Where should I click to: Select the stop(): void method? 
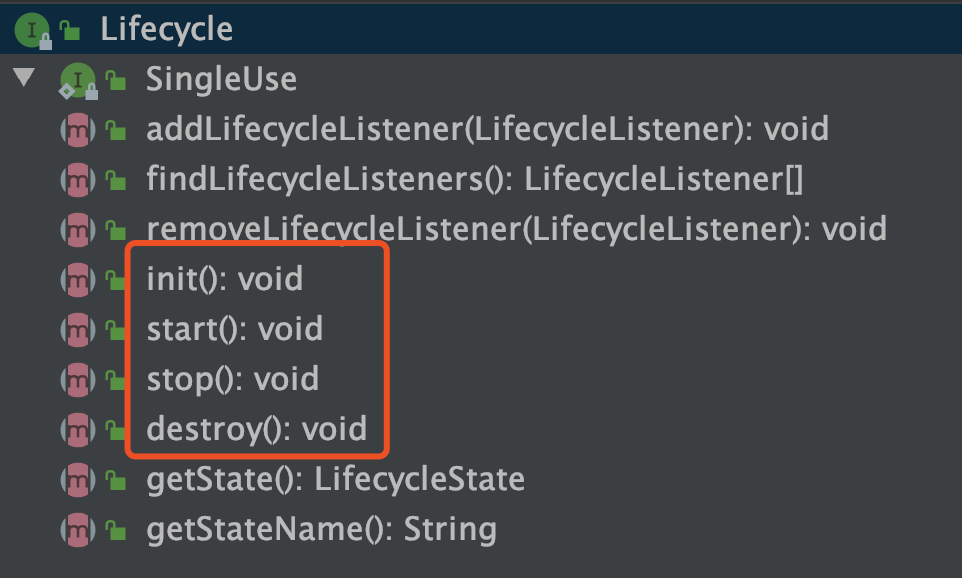233,379
